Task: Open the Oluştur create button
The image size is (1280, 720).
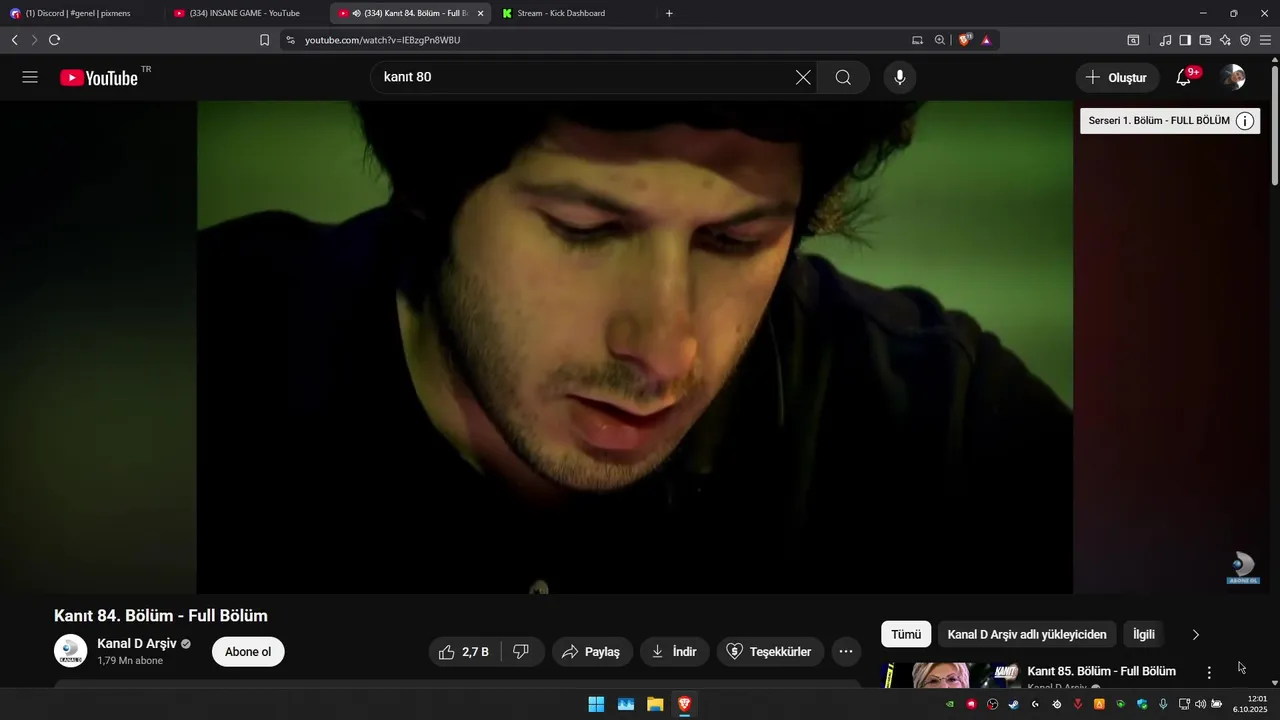Action: (1117, 77)
